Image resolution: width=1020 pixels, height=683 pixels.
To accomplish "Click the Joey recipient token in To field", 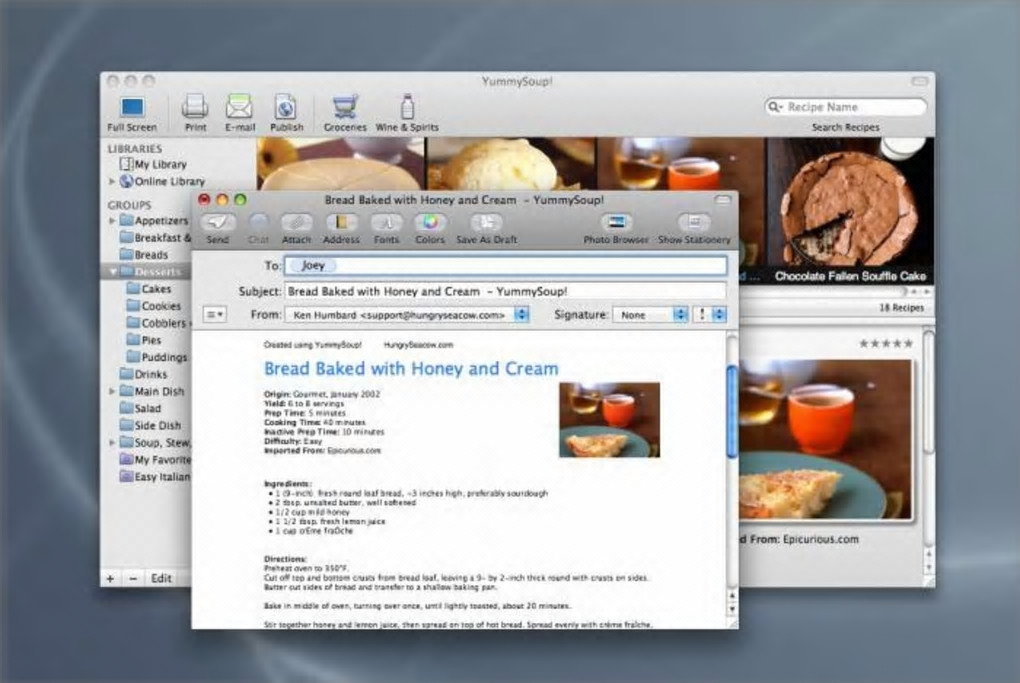I will pyautogui.click(x=312, y=265).
